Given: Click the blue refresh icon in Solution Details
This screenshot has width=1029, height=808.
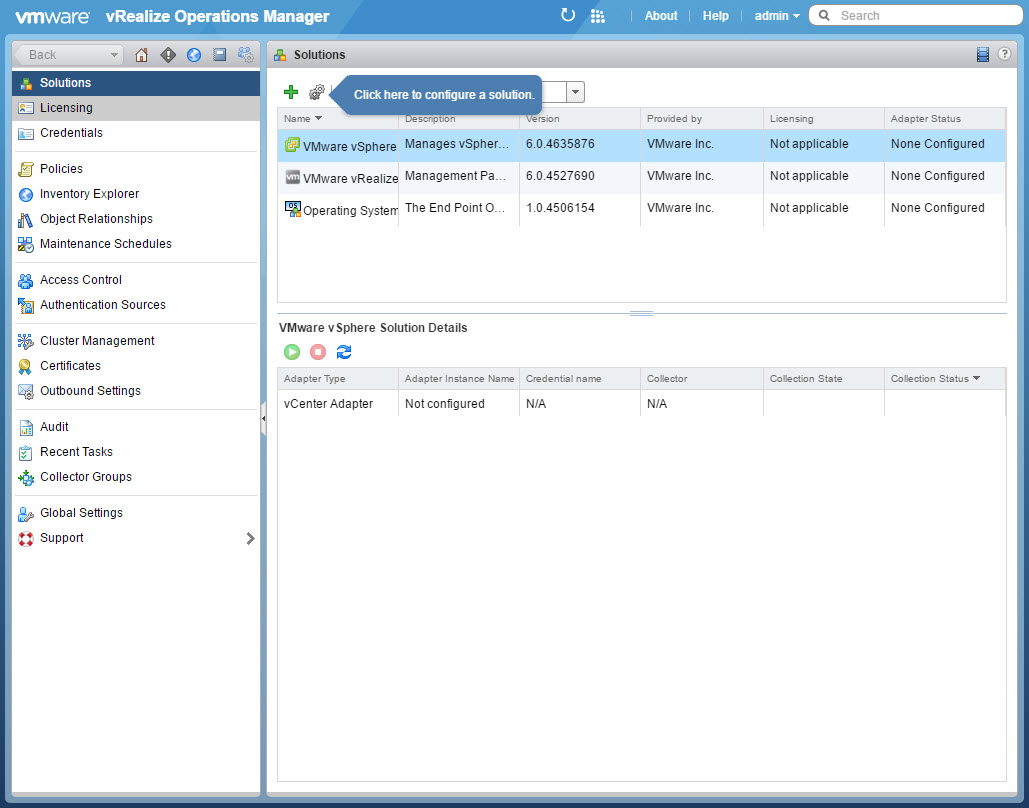Looking at the screenshot, I should point(344,352).
